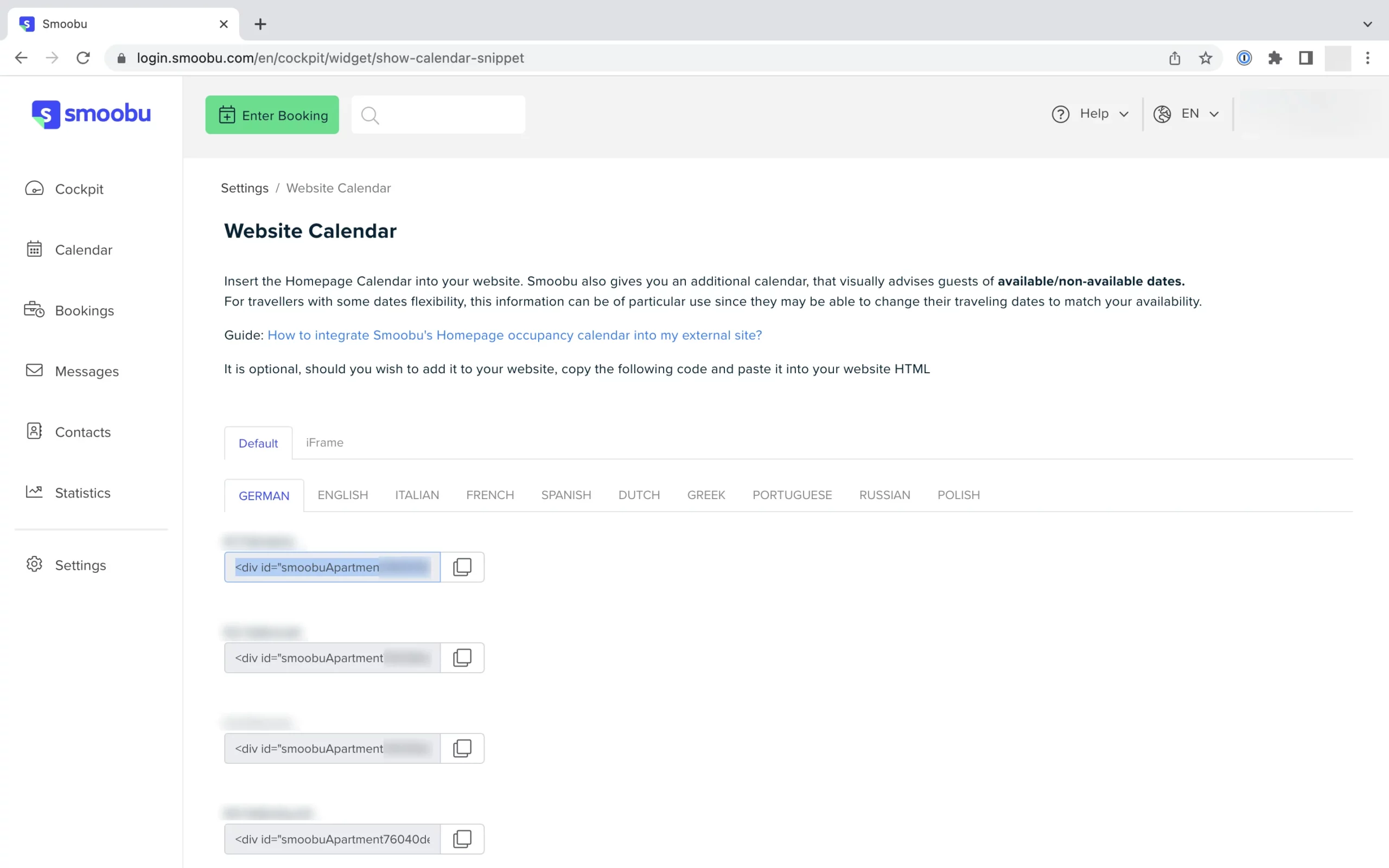Switch to the iFrame tab
The width and height of the screenshot is (1389, 868).
(324, 443)
